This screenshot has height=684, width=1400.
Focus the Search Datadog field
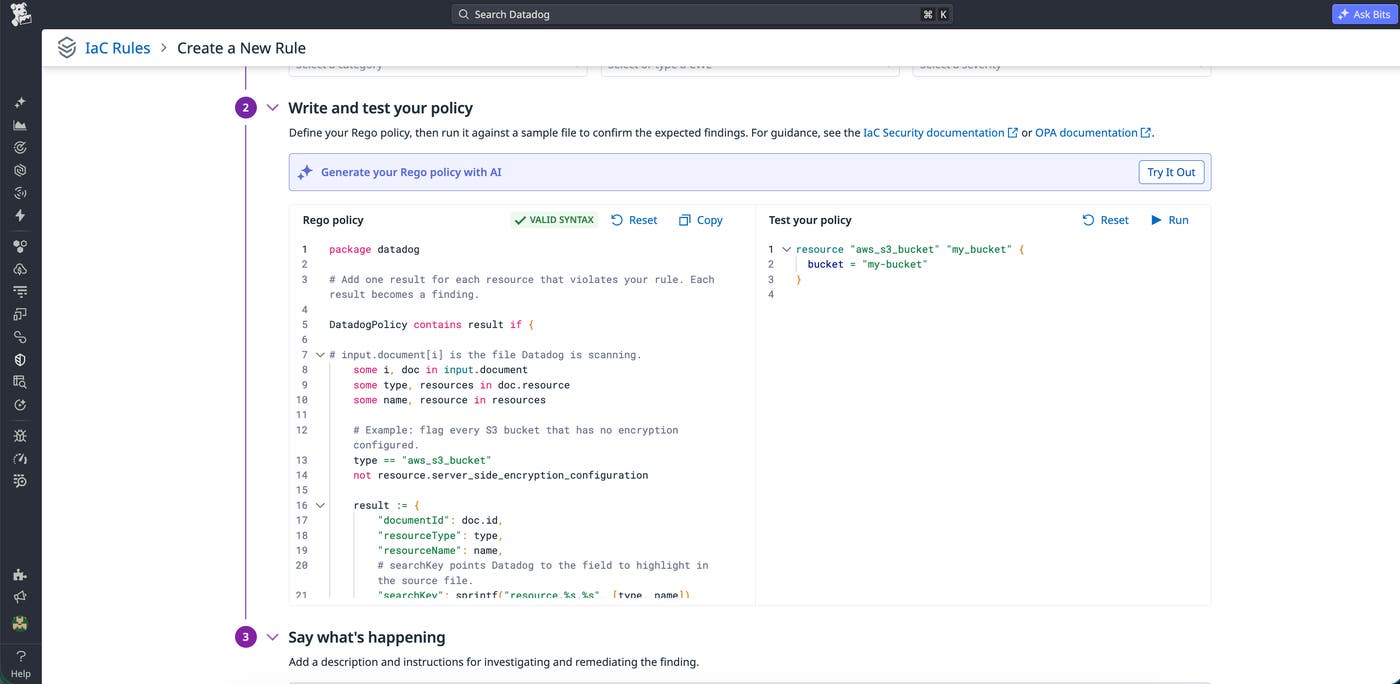pyautogui.click(x=703, y=14)
